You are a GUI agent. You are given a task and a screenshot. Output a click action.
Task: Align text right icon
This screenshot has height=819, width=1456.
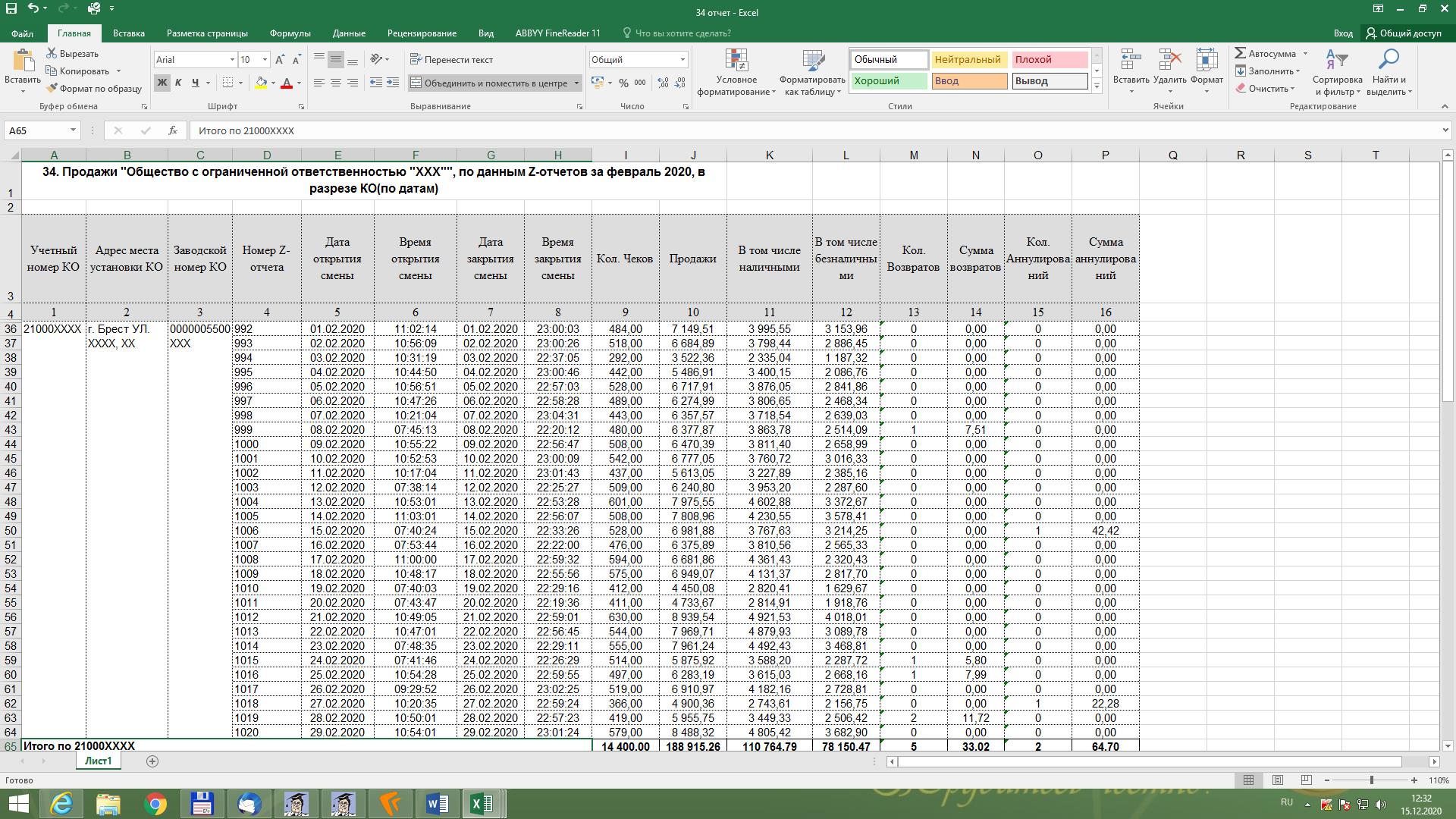352,83
